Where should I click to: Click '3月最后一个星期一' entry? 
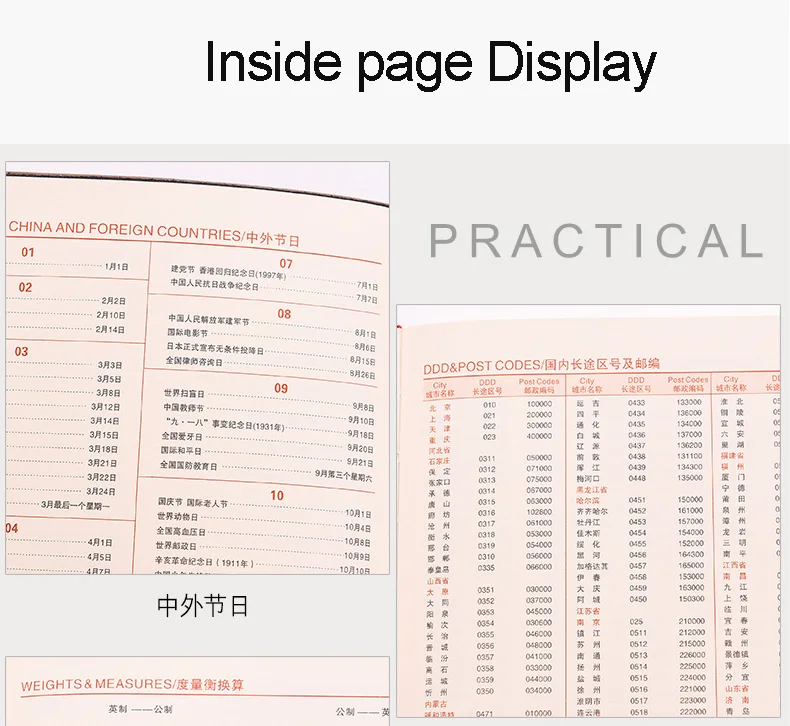point(75,505)
